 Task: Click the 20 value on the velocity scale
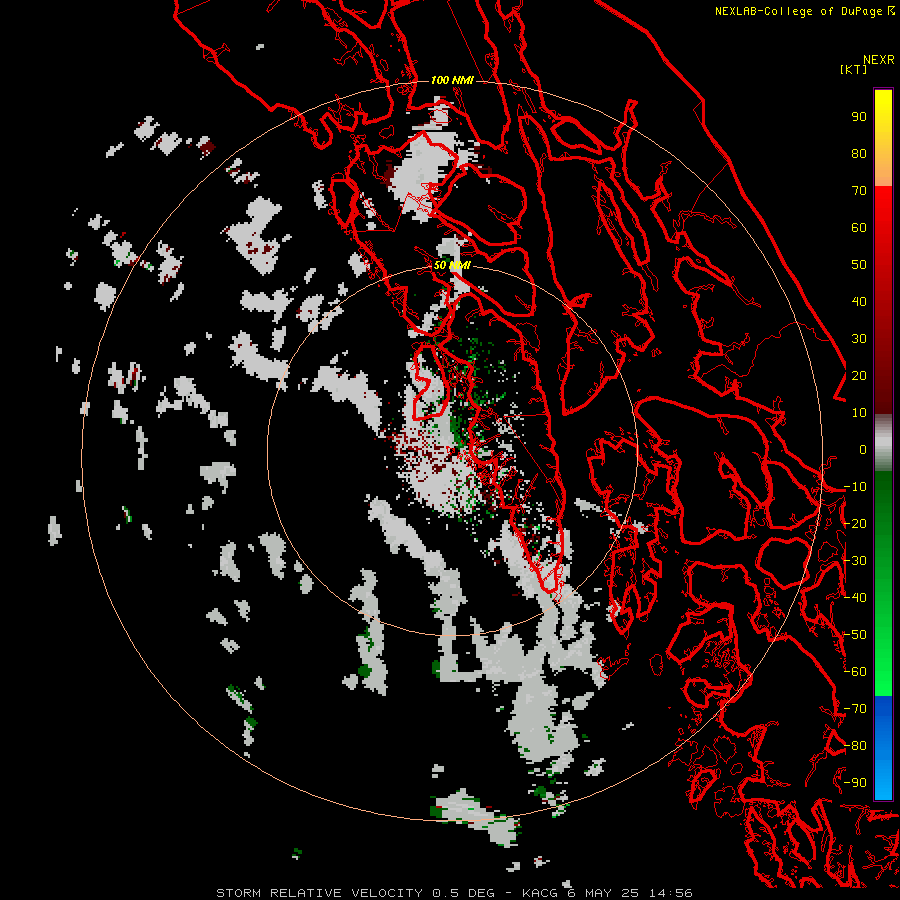pos(859,375)
